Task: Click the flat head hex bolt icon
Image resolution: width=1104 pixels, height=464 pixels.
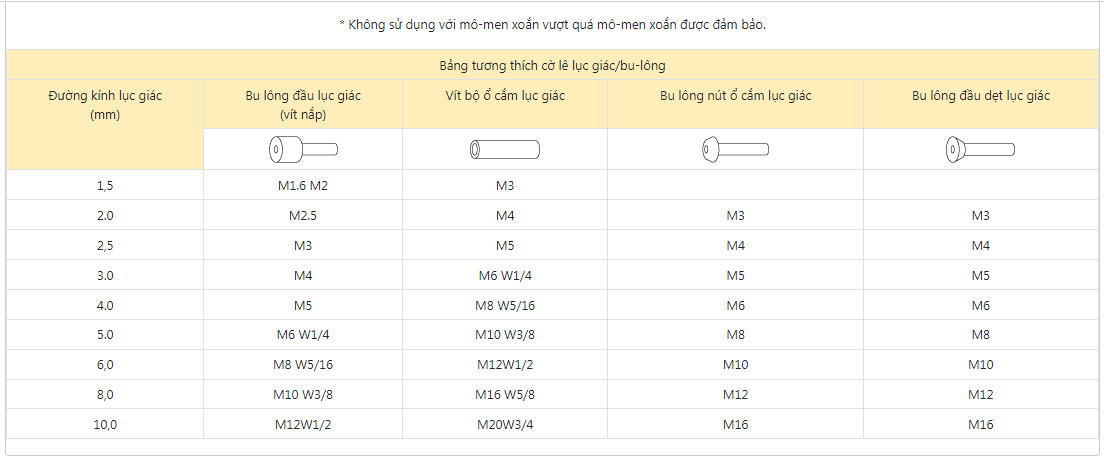Action: pyautogui.click(x=980, y=150)
